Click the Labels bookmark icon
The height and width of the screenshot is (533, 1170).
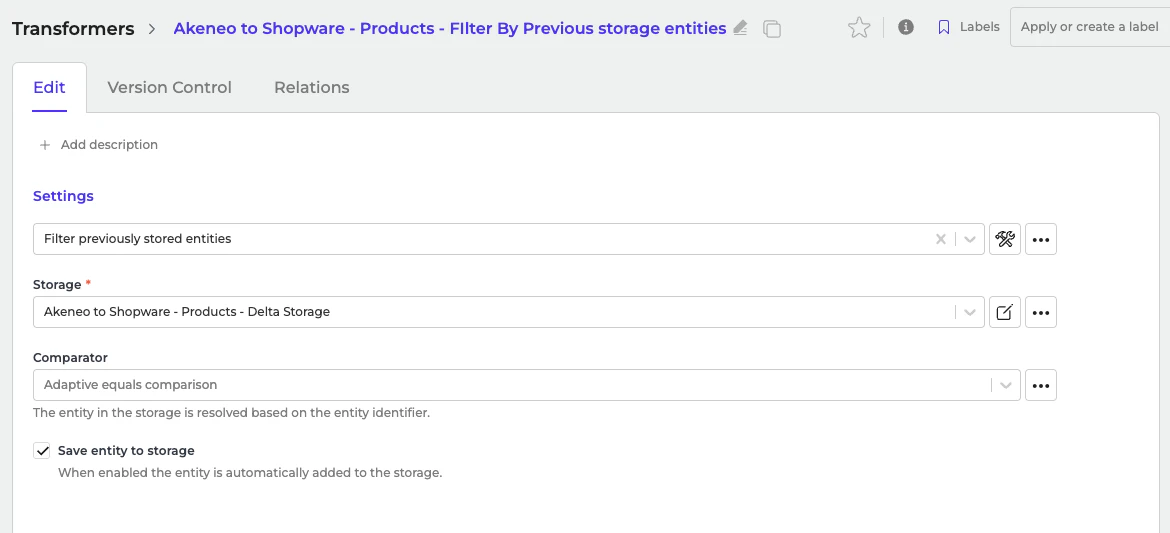click(944, 28)
